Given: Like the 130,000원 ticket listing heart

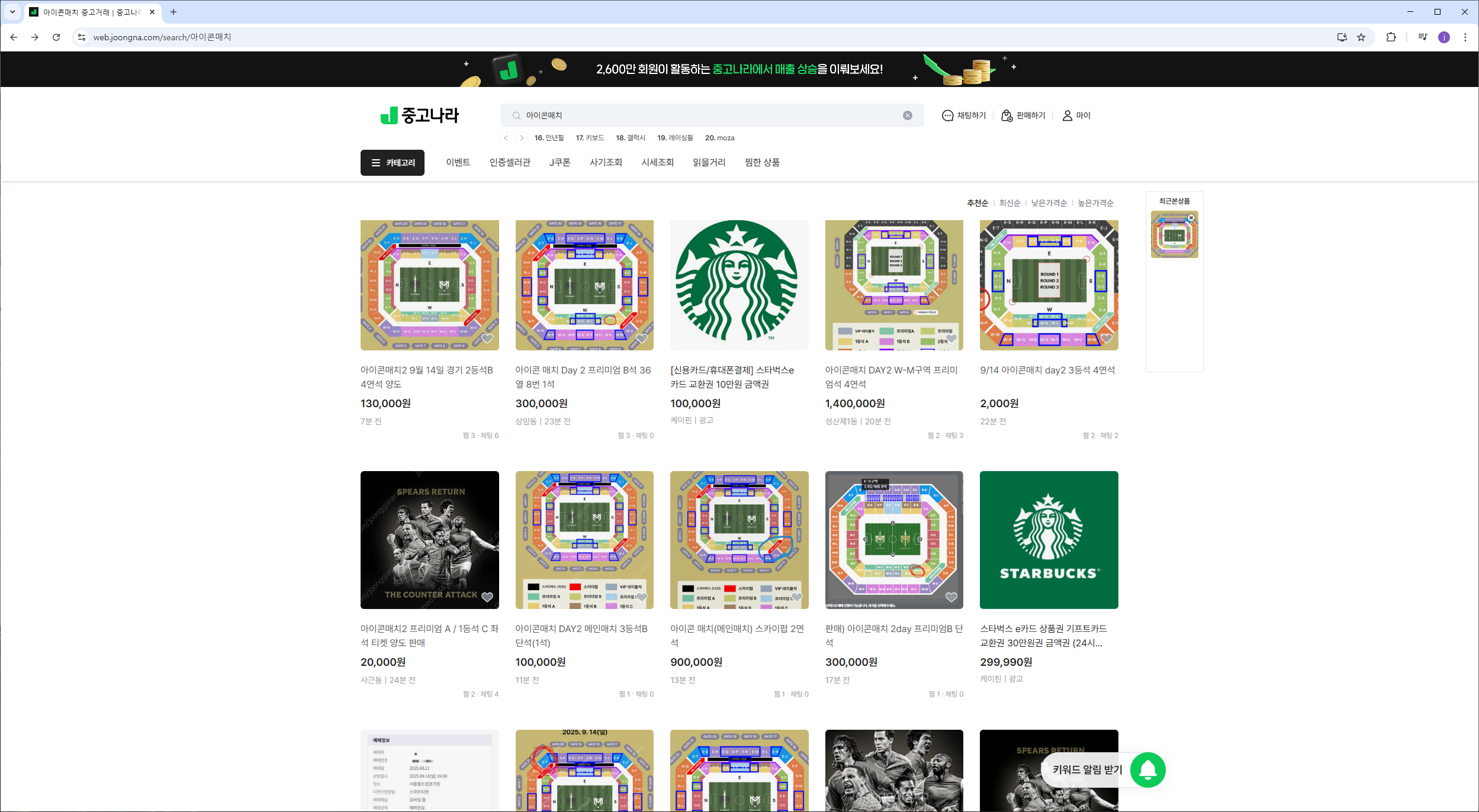Looking at the screenshot, I should tap(487, 339).
